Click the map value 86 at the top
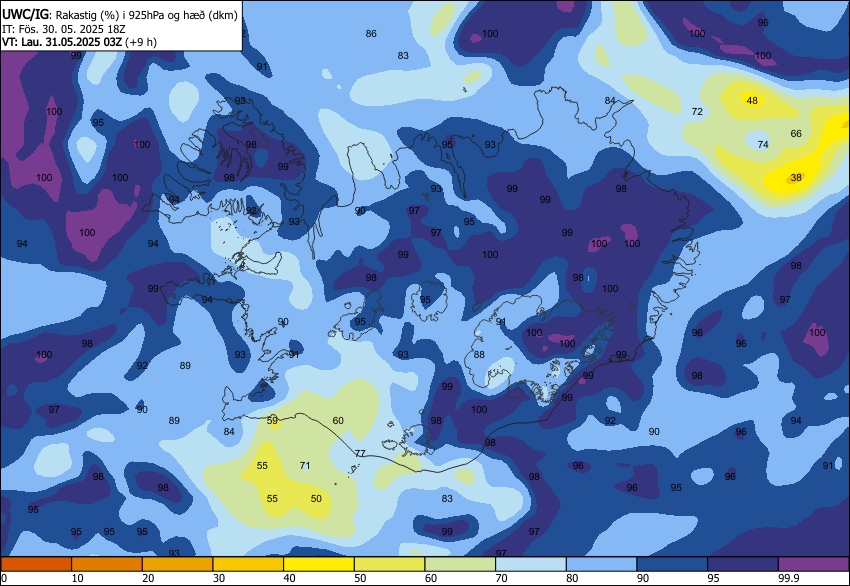The width and height of the screenshot is (850, 586). (371, 34)
